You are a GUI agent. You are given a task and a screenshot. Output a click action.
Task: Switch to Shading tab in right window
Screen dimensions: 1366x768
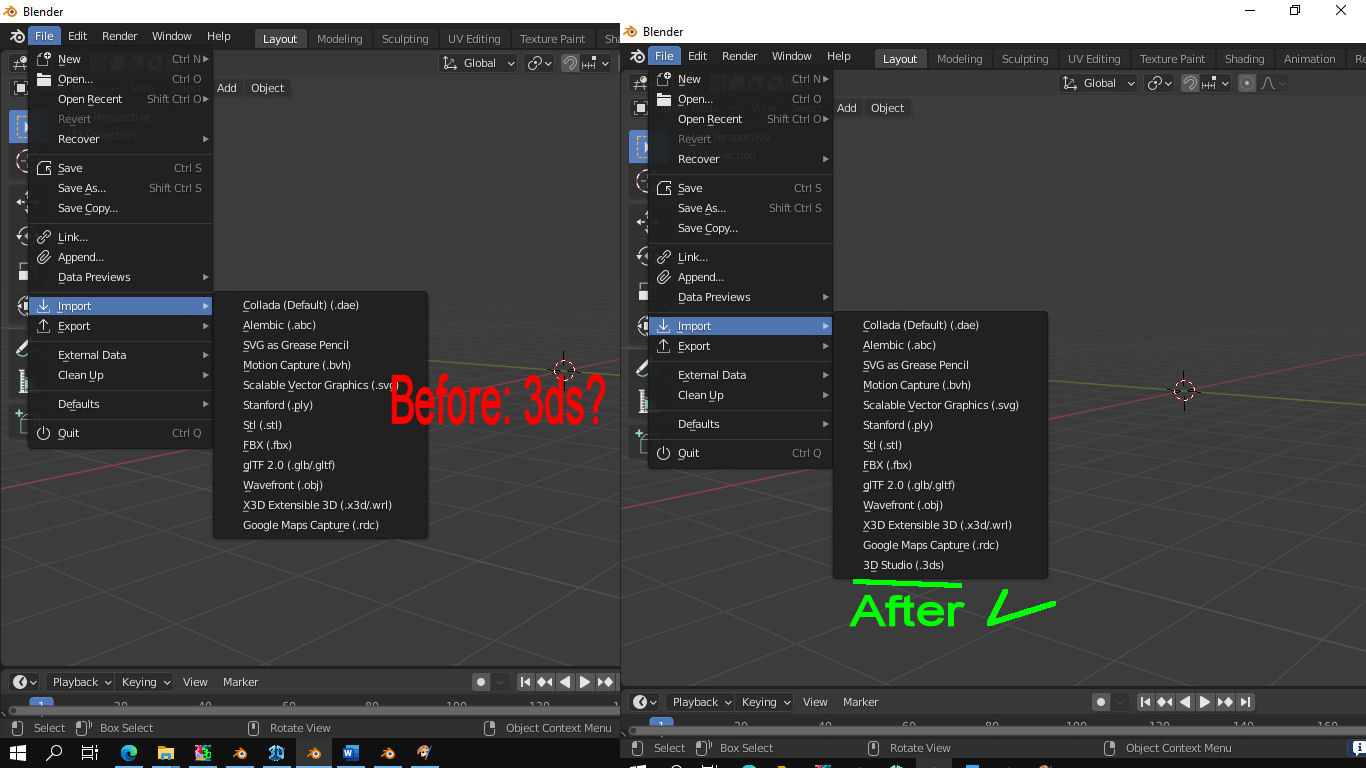pos(1244,59)
